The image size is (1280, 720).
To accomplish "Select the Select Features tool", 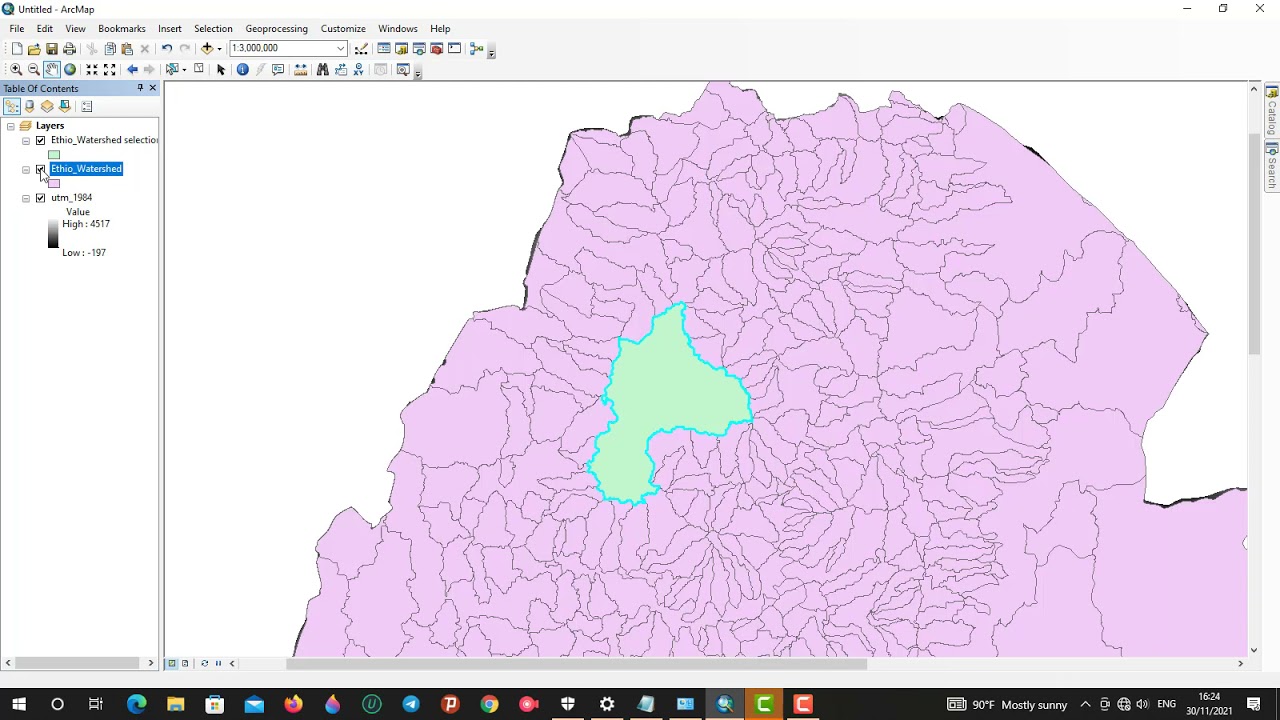I will (172, 69).
